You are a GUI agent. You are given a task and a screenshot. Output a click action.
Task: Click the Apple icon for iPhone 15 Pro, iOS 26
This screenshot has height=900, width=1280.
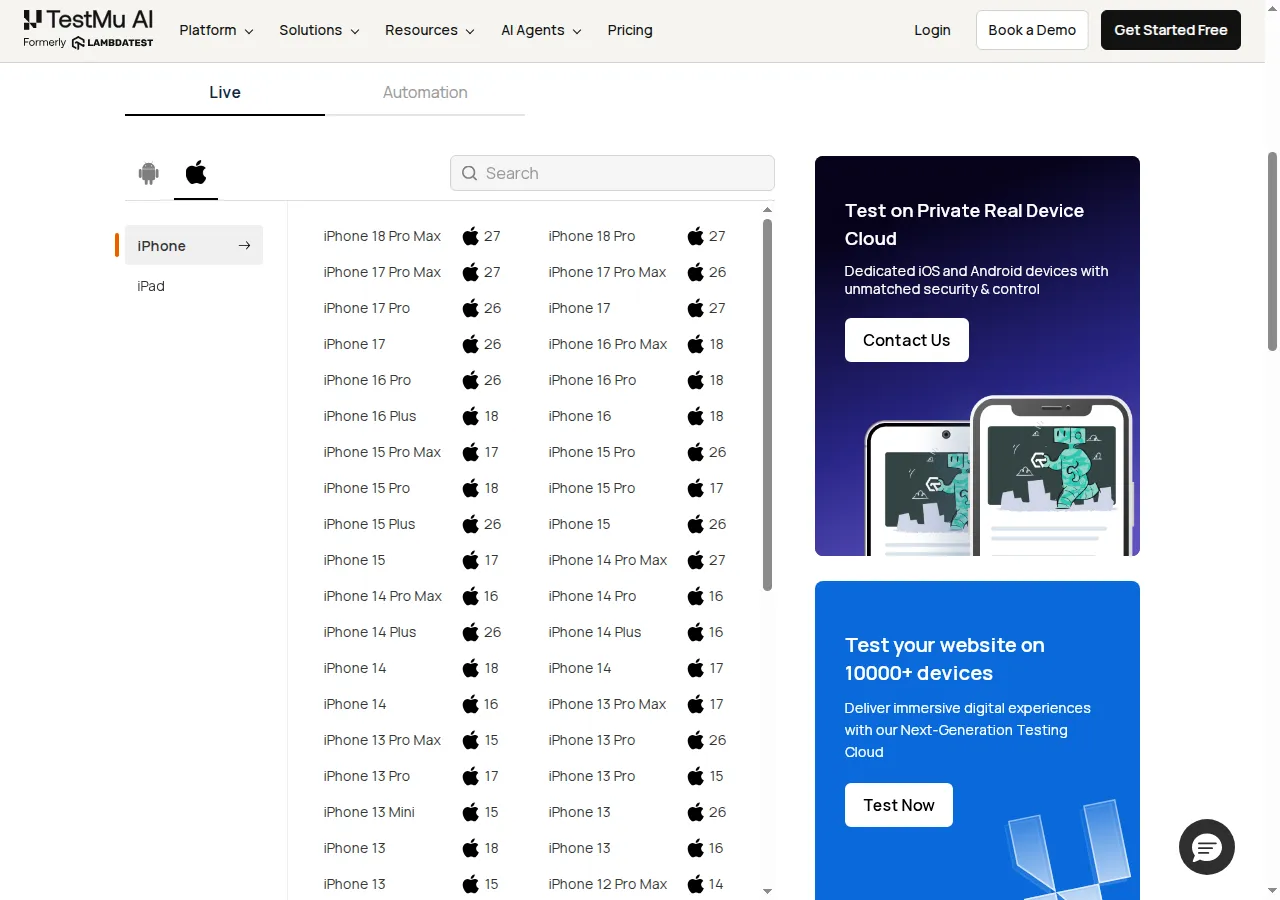point(696,452)
